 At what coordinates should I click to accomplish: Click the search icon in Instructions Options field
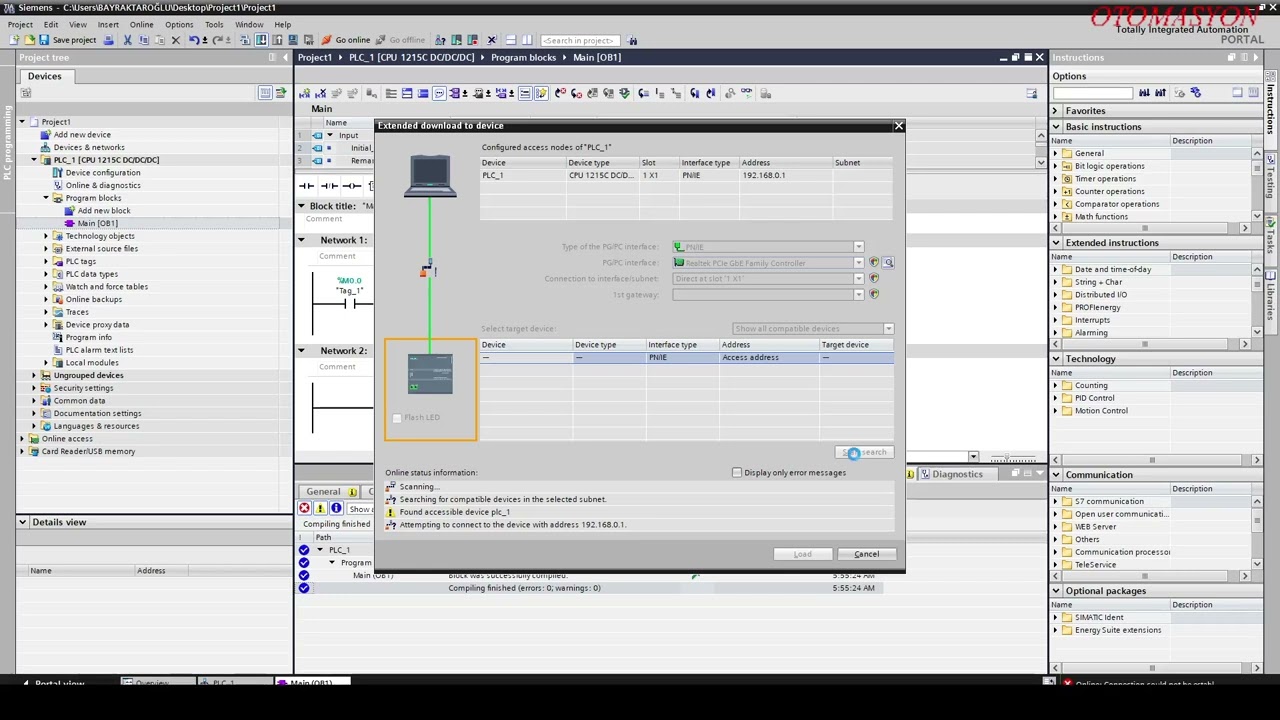tap(1144, 93)
